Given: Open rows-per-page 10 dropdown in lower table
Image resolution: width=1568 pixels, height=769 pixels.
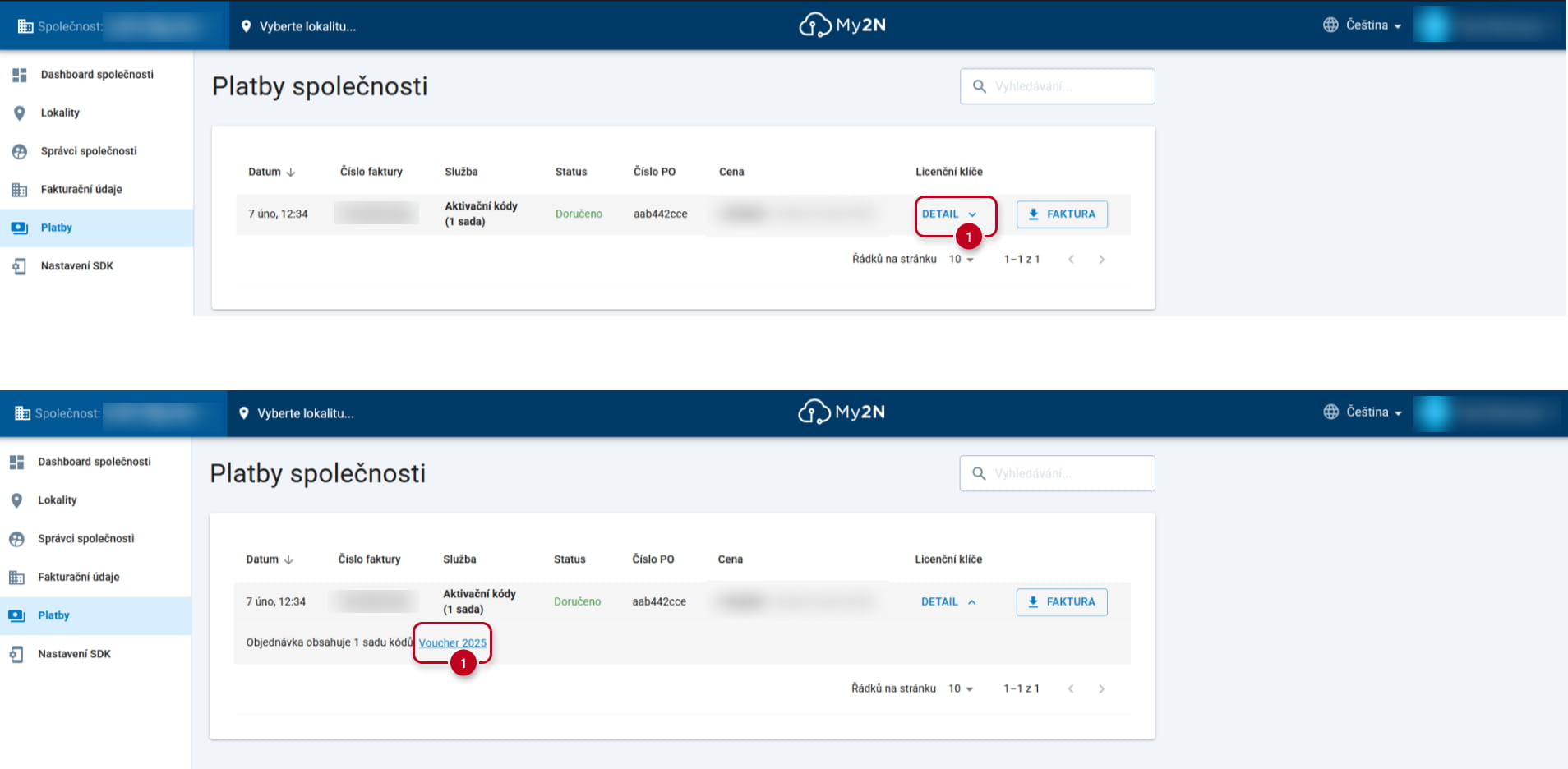Looking at the screenshot, I should (x=961, y=689).
